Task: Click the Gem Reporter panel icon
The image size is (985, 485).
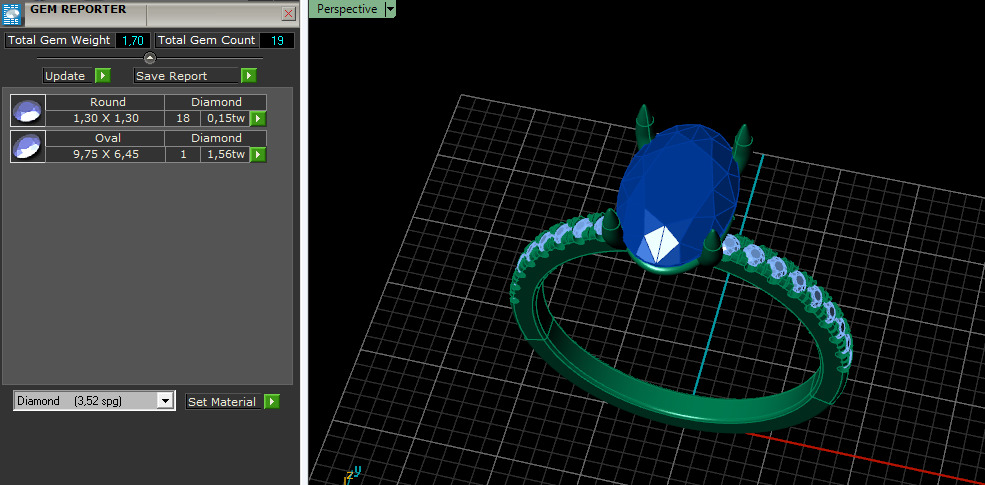Action: 12,12
